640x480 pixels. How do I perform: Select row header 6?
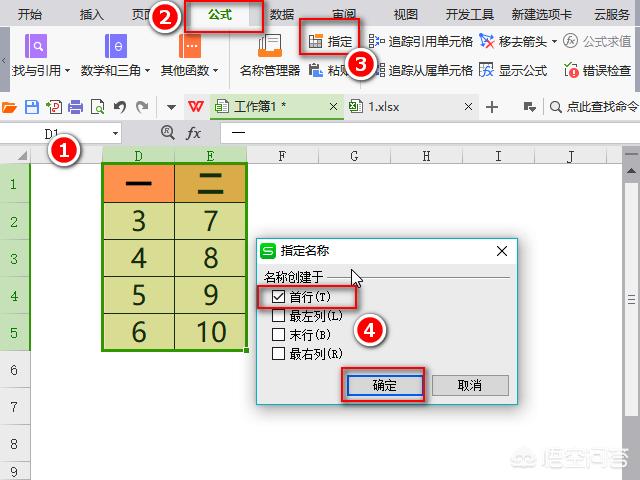click(15, 370)
